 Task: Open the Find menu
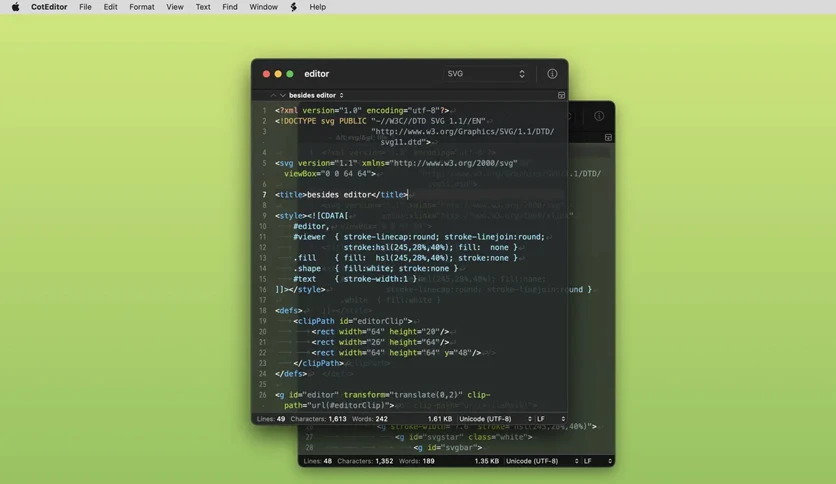tap(230, 7)
